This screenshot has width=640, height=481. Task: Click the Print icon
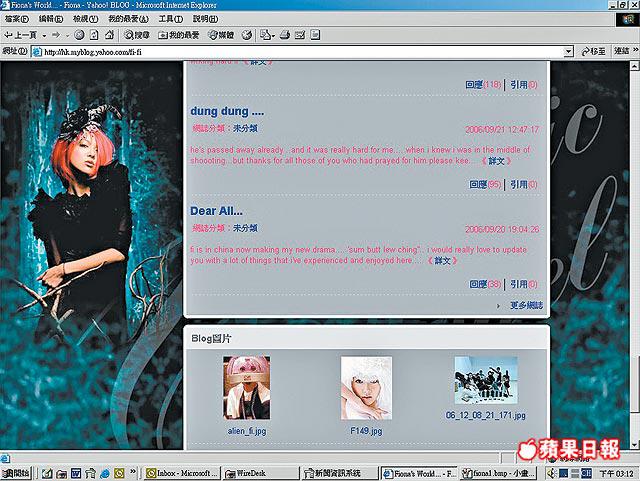pyautogui.click(x=285, y=36)
